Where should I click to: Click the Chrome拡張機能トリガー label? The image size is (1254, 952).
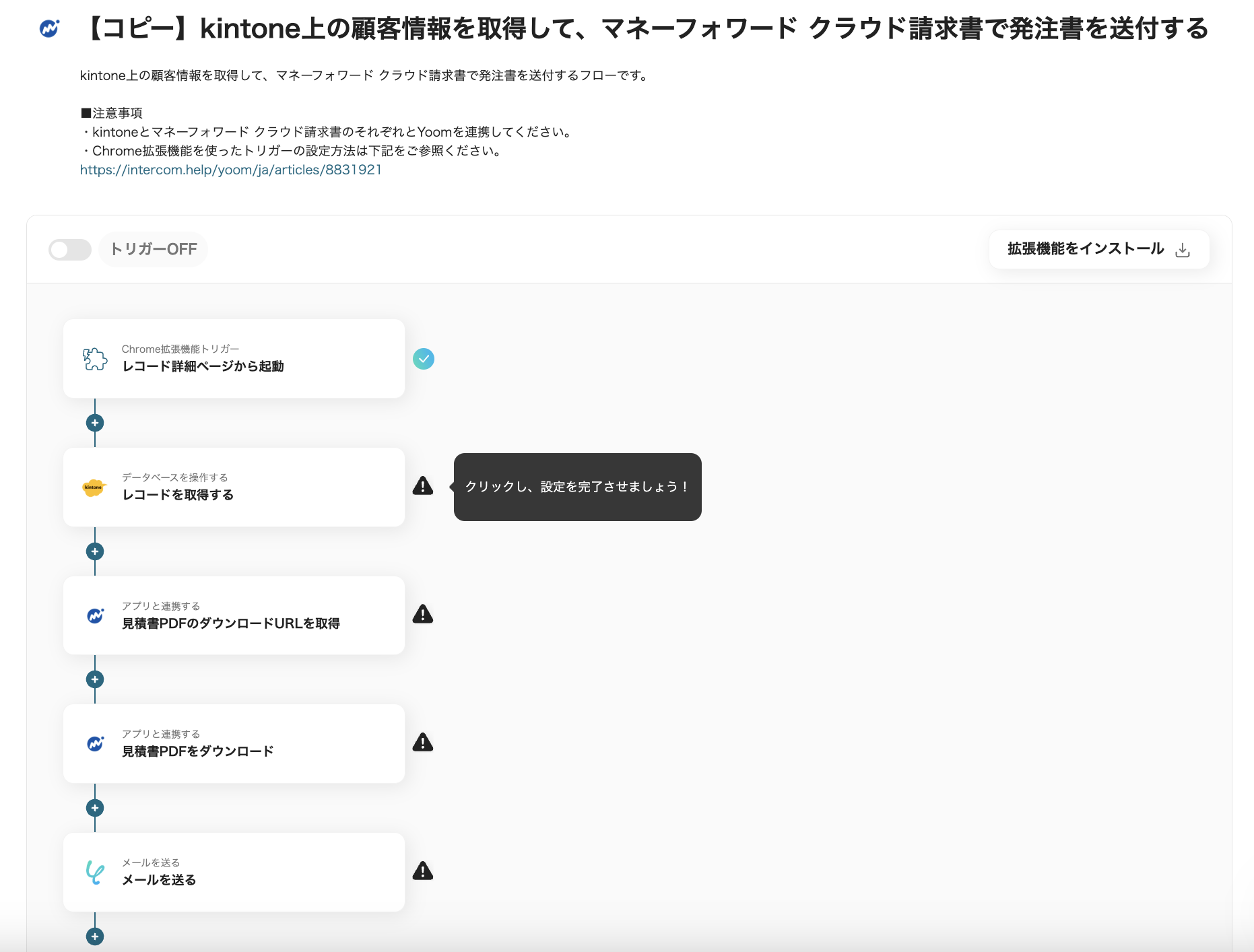(x=180, y=349)
